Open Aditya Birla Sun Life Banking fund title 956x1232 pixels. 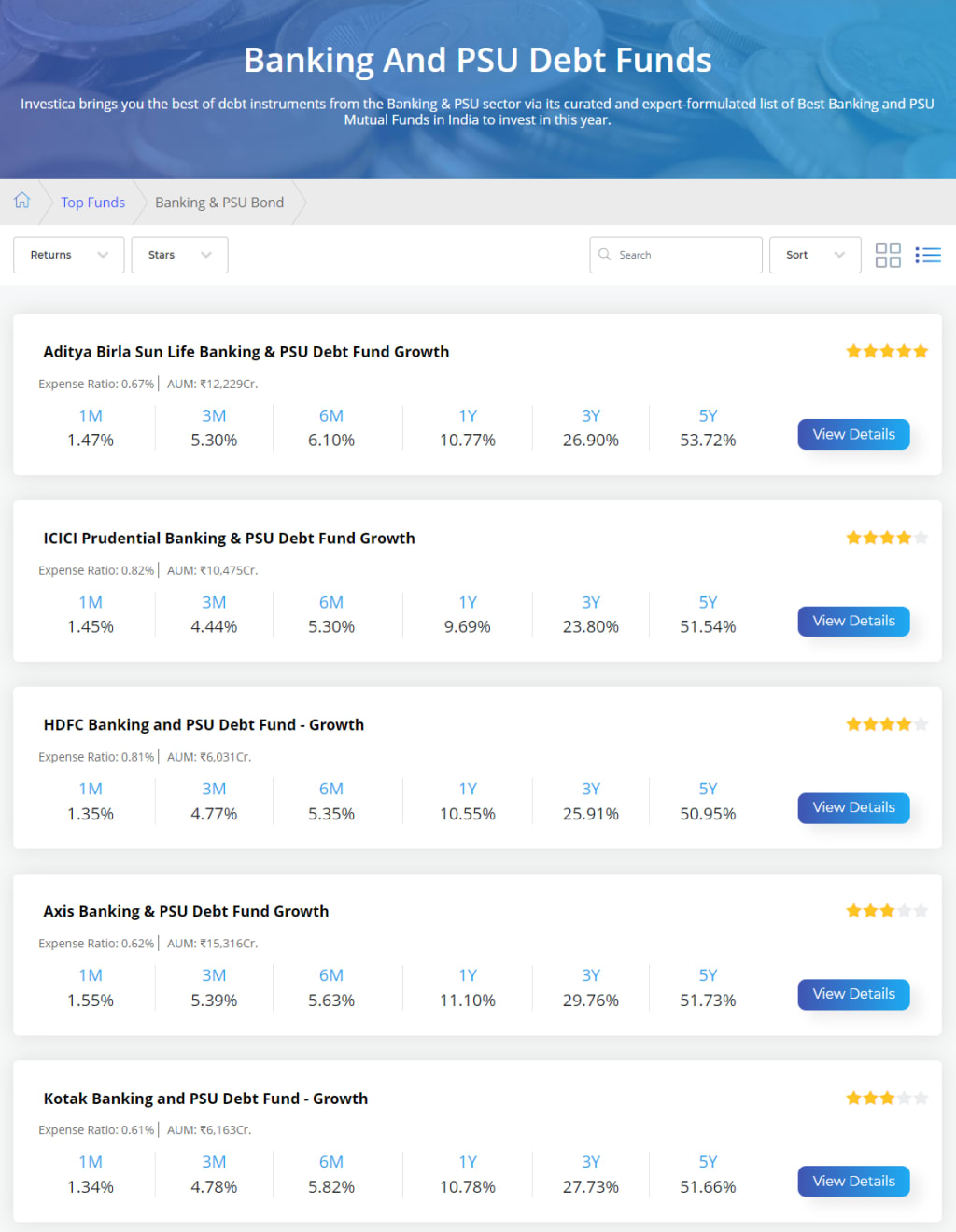(x=246, y=352)
